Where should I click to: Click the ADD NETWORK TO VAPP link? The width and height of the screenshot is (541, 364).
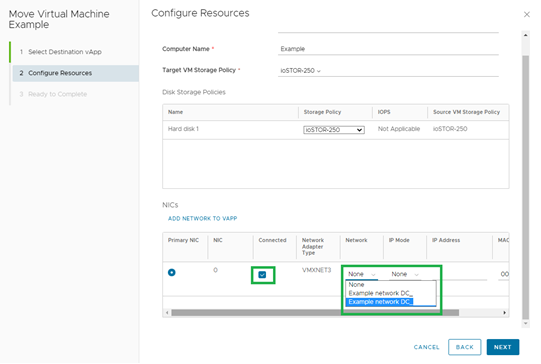click(203, 218)
